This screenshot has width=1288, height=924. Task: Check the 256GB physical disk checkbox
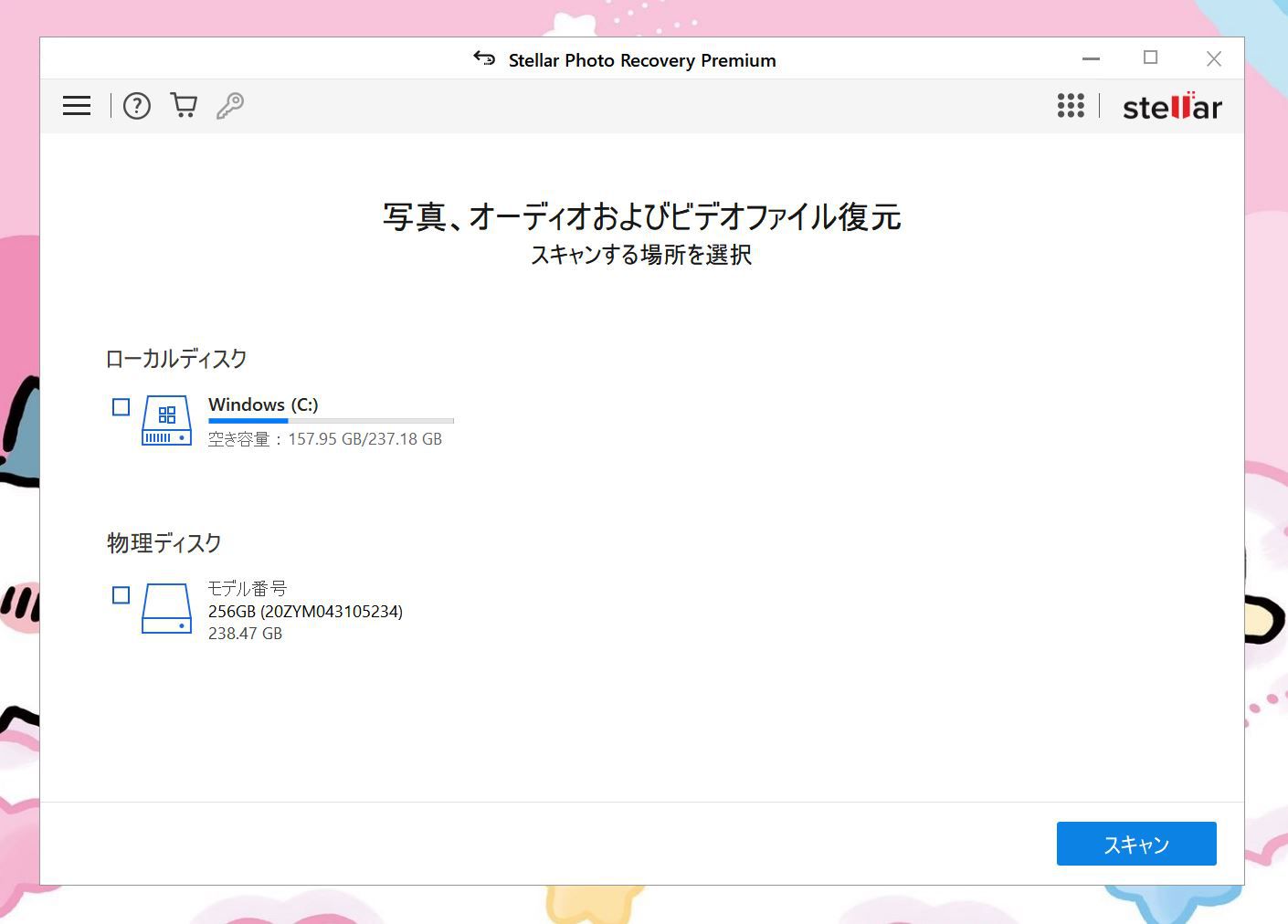(x=121, y=595)
